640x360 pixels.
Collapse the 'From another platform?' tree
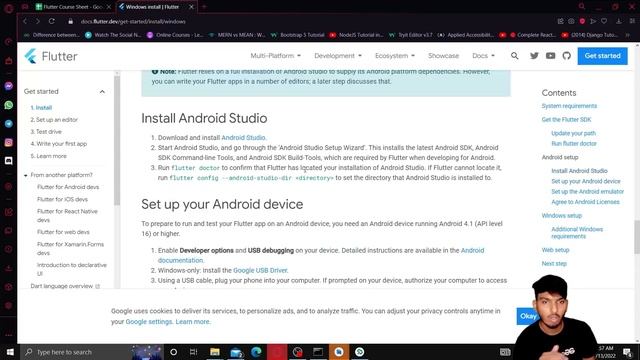(x=26, y=176)
